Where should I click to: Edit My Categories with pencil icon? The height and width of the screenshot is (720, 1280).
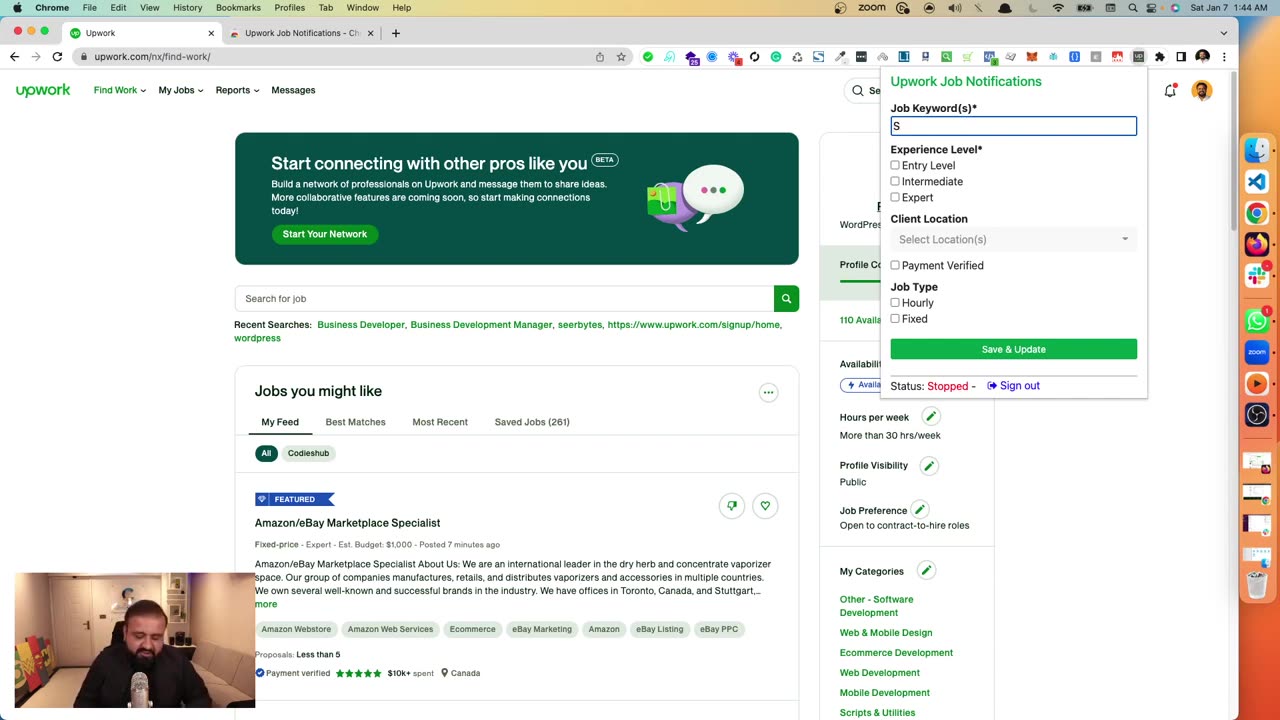pos(926,571)
